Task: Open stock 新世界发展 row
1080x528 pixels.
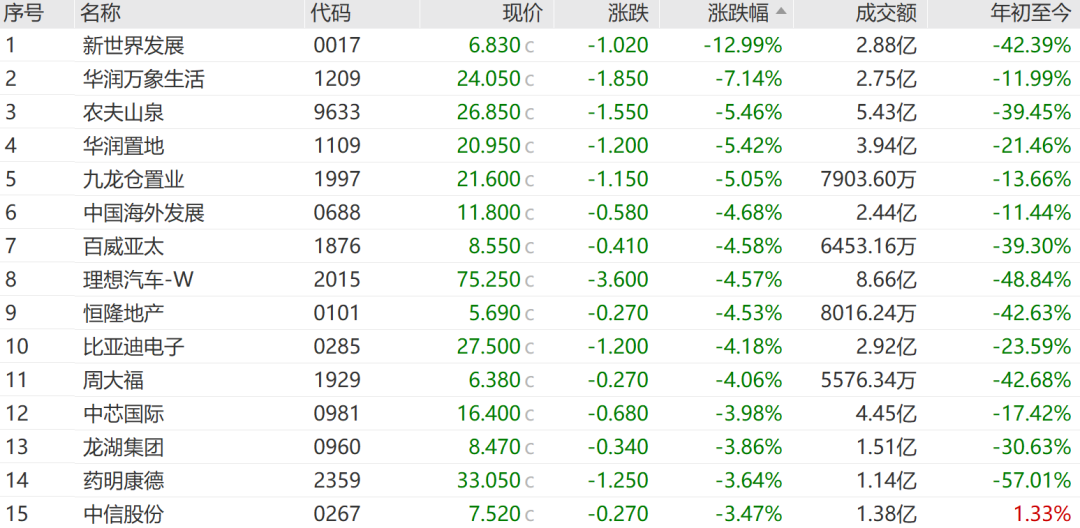Action: tap(540, 45)
